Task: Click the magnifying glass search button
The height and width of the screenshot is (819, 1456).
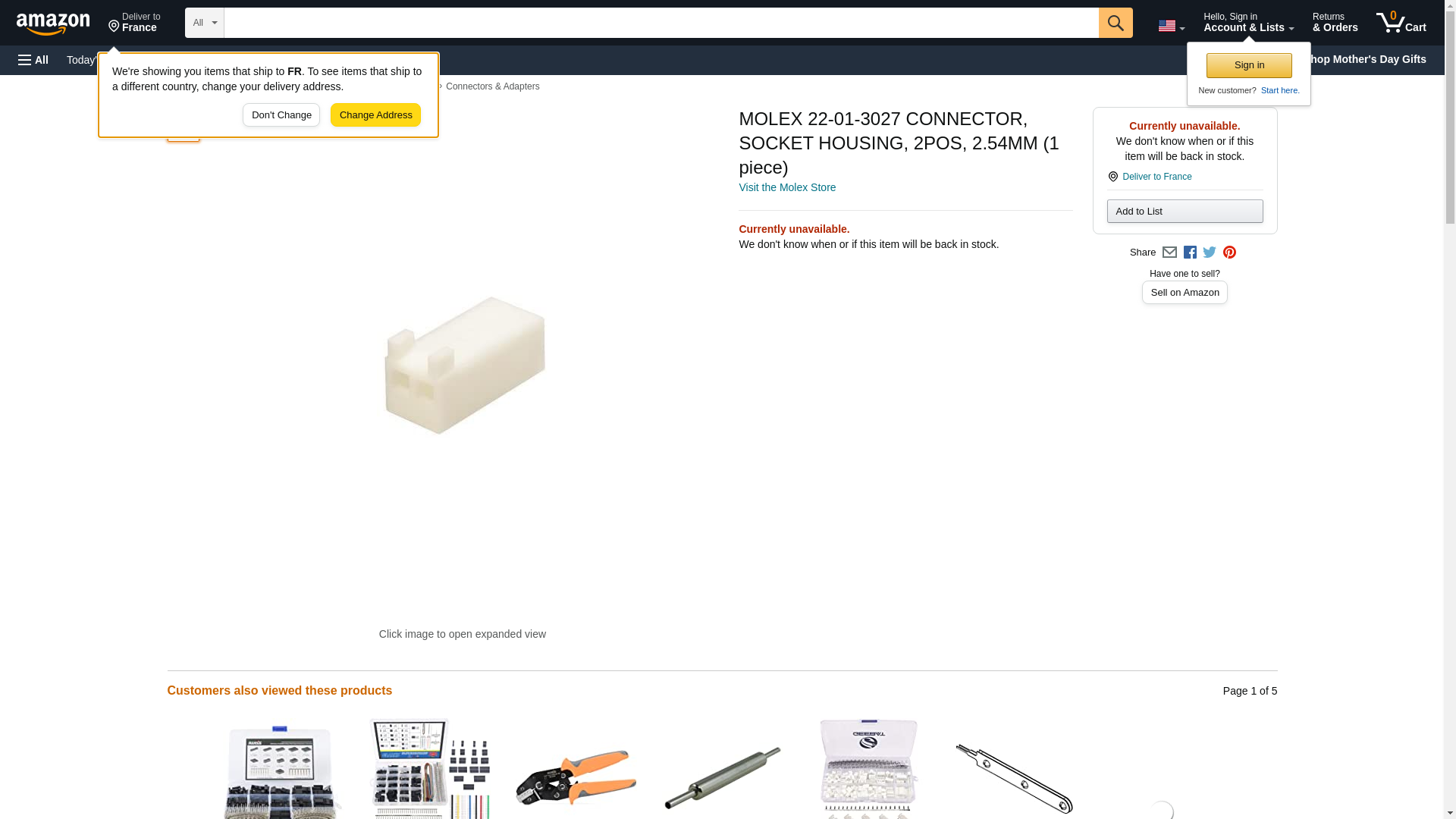Action: (x=1115, y=23)
